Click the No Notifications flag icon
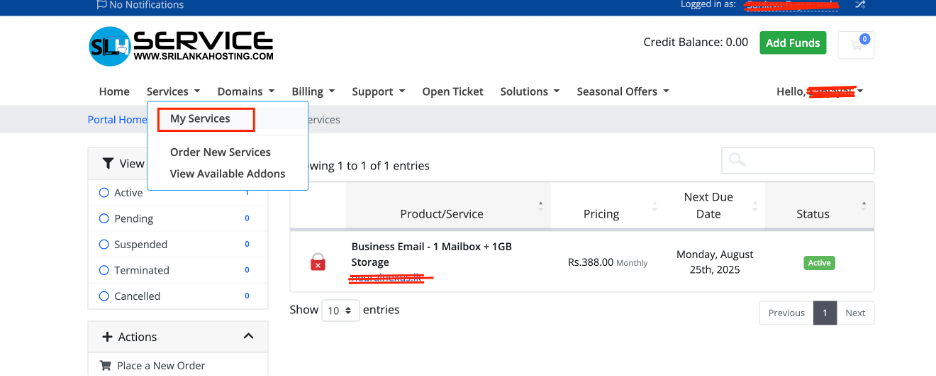The width and height of the screenshot is (936, 376). (101, 5)
